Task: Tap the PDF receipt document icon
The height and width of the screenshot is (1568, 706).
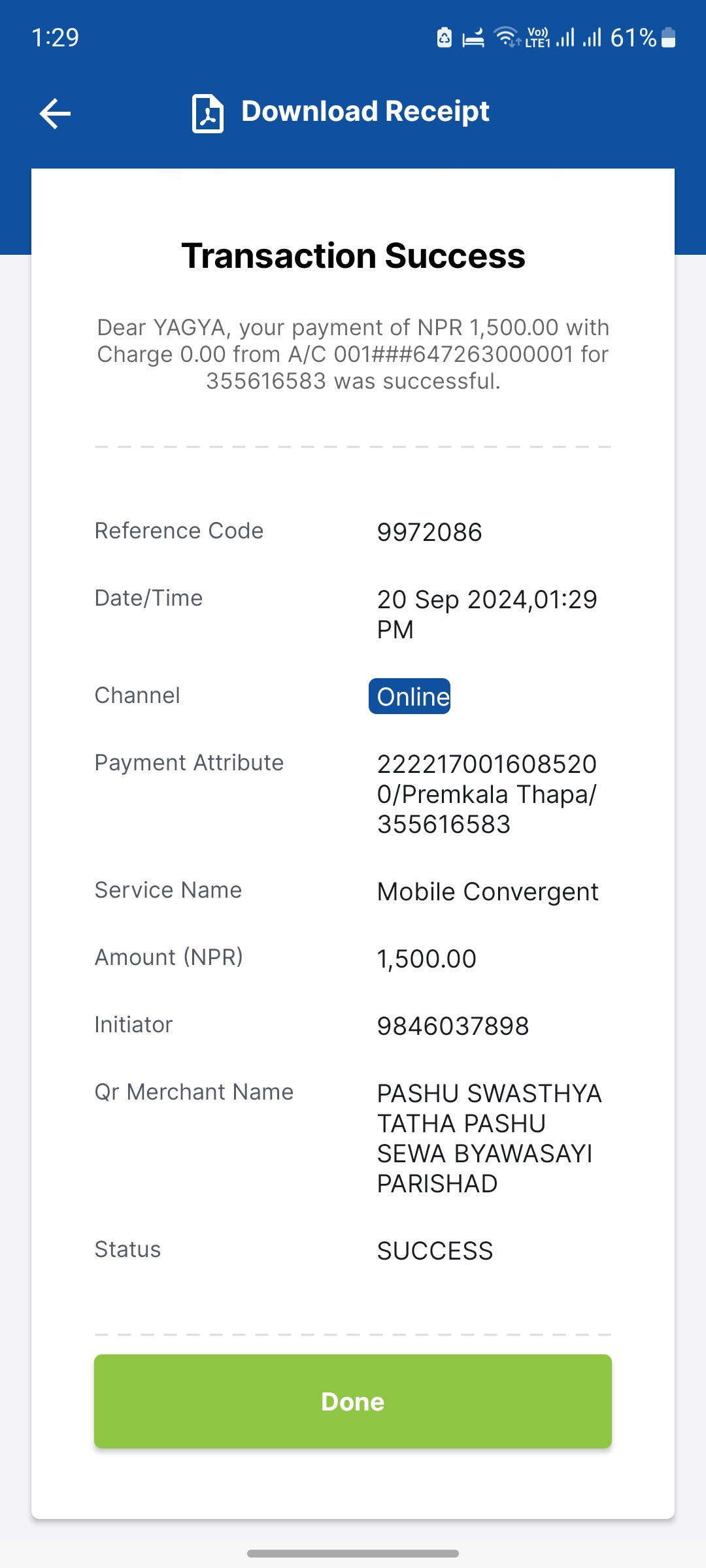Action: point(208,114)
